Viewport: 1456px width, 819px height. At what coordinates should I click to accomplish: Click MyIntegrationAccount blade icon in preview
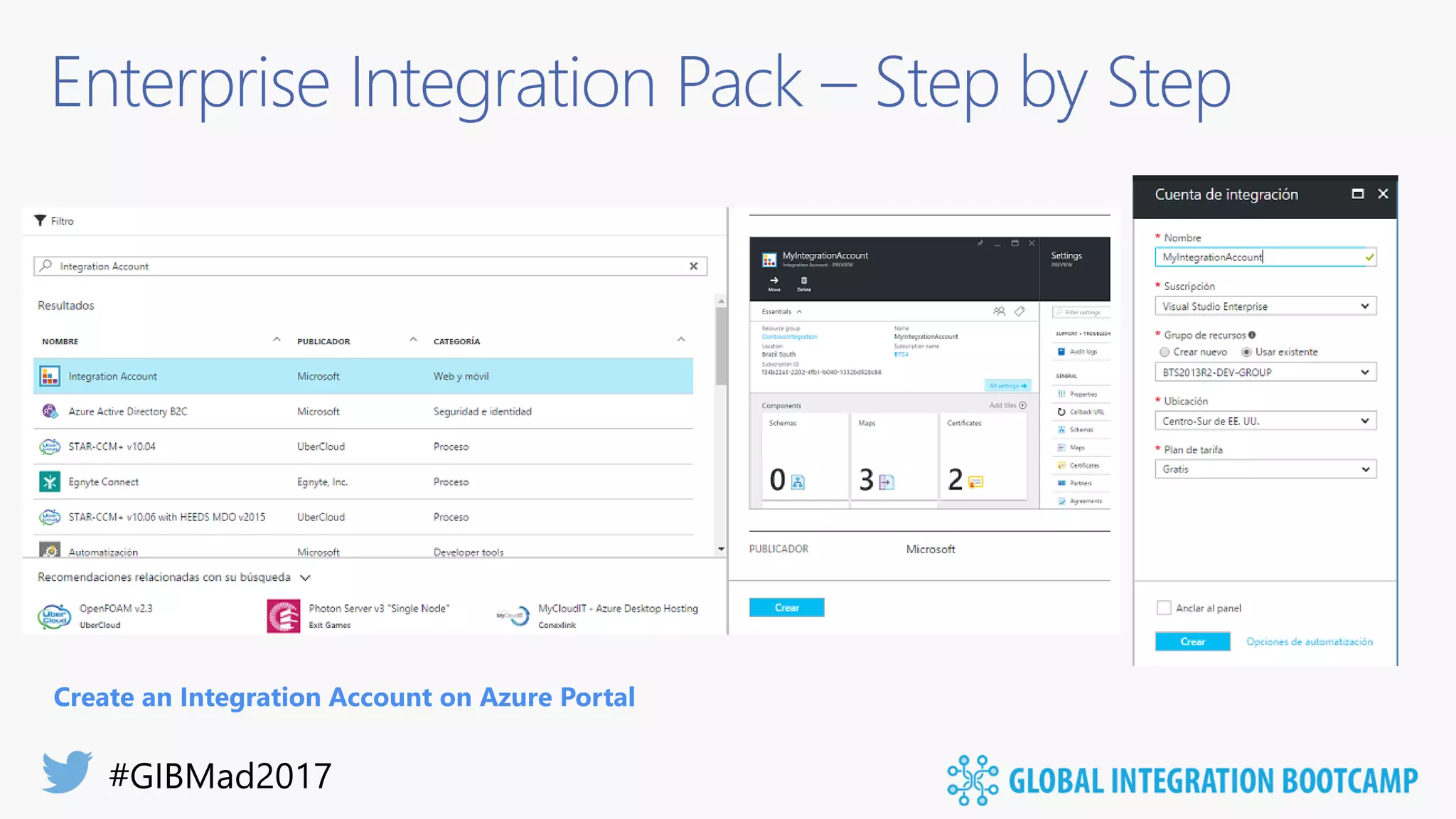tap(769, 260)
